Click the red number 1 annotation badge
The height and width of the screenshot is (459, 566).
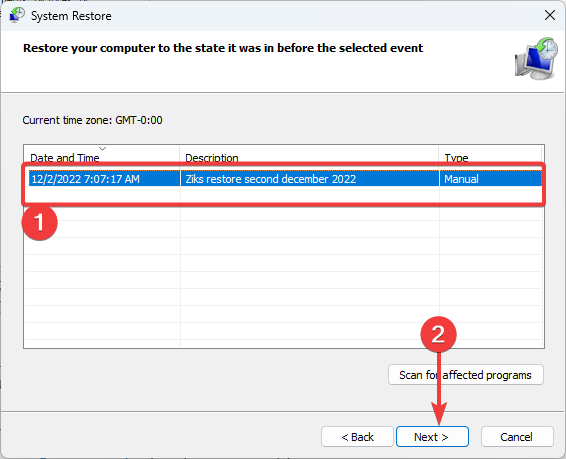pos(40,222)
